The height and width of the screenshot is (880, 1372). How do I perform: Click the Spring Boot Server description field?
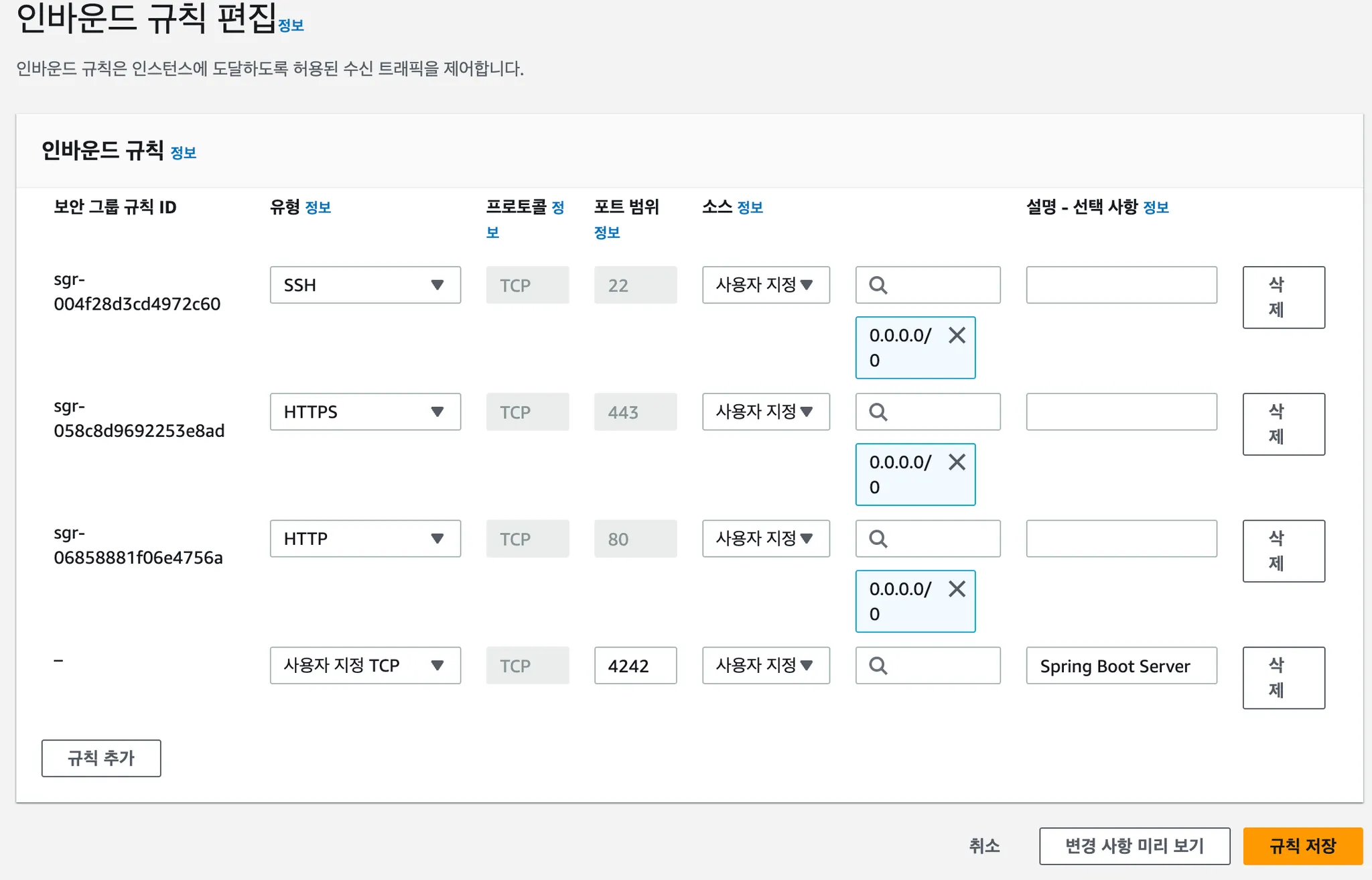(1121, 666)
